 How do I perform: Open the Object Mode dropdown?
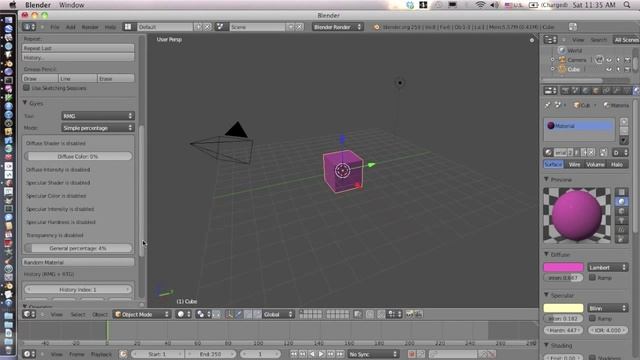pyautogui.click(x=142, y=314)
